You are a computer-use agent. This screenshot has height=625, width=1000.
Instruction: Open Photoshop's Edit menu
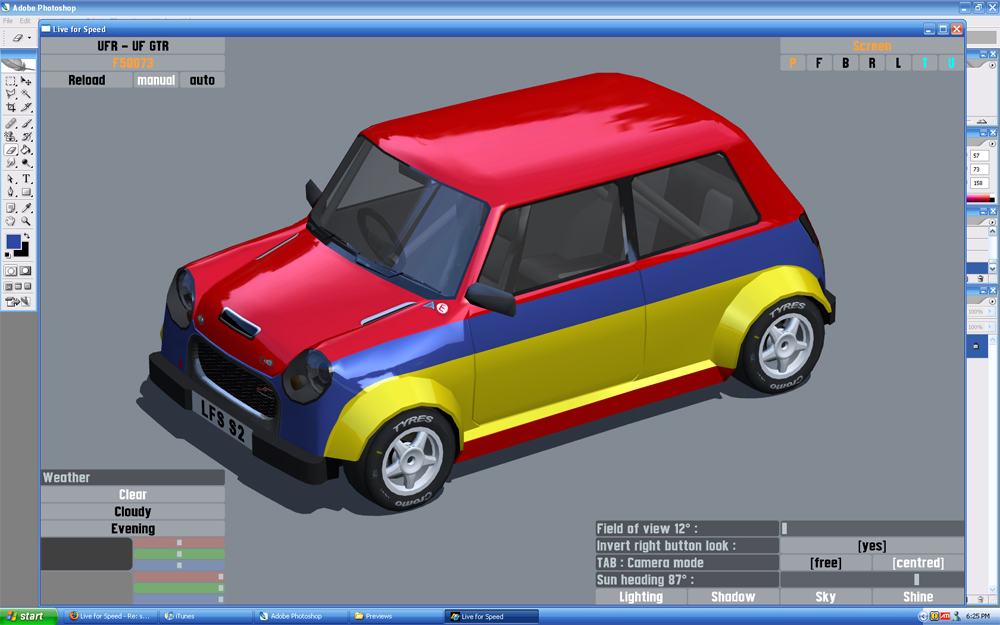(x=25, y=21)
